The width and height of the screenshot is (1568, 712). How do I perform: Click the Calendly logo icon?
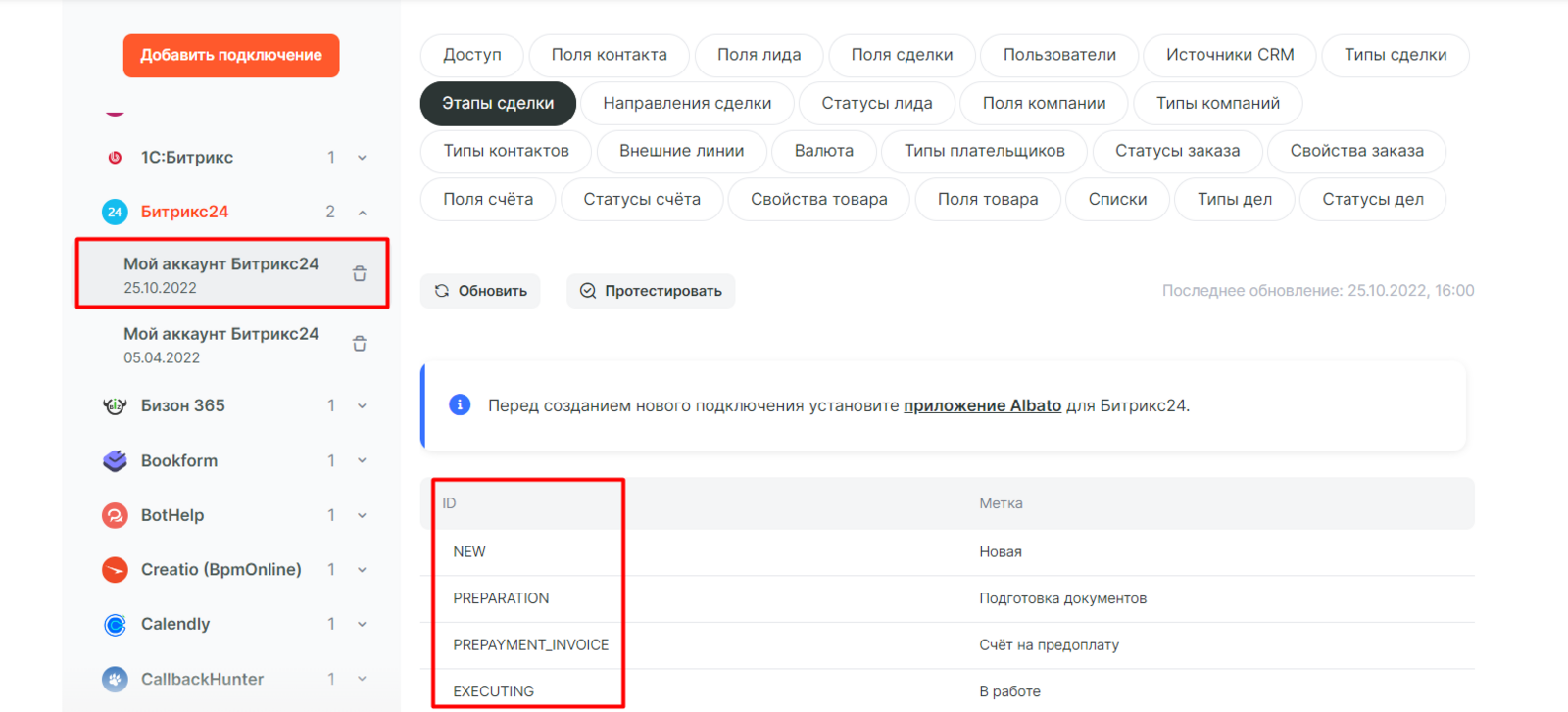click(115, 624)
